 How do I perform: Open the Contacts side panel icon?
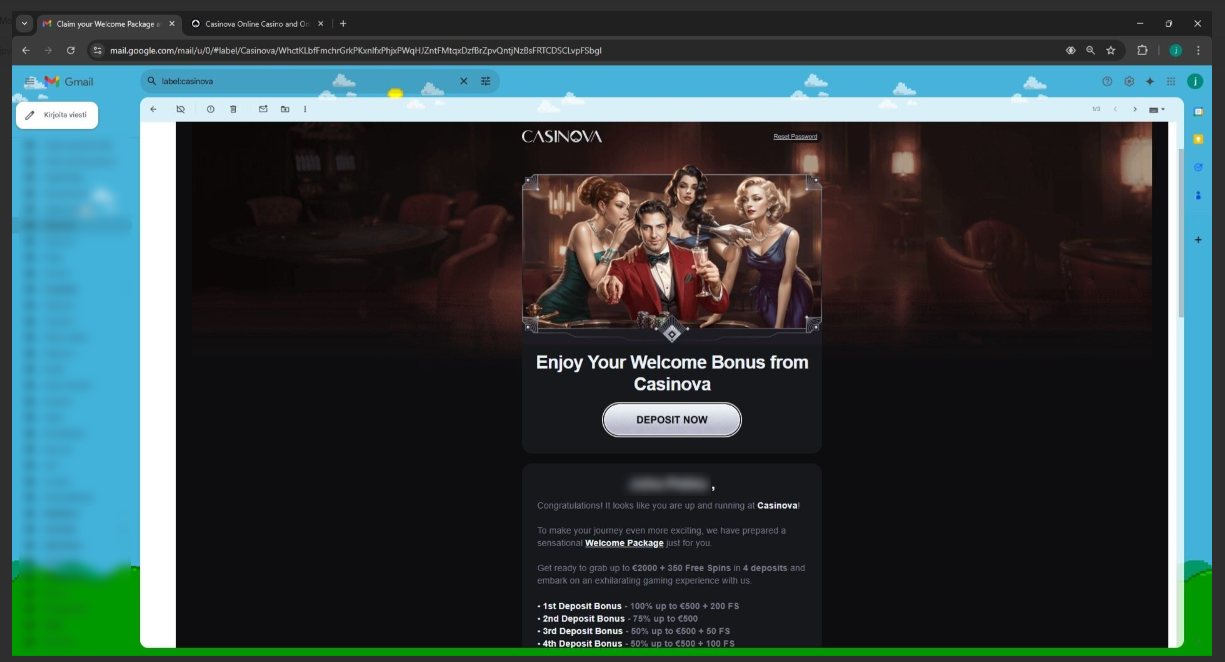pyautogui.click(x=1198, y=195)
